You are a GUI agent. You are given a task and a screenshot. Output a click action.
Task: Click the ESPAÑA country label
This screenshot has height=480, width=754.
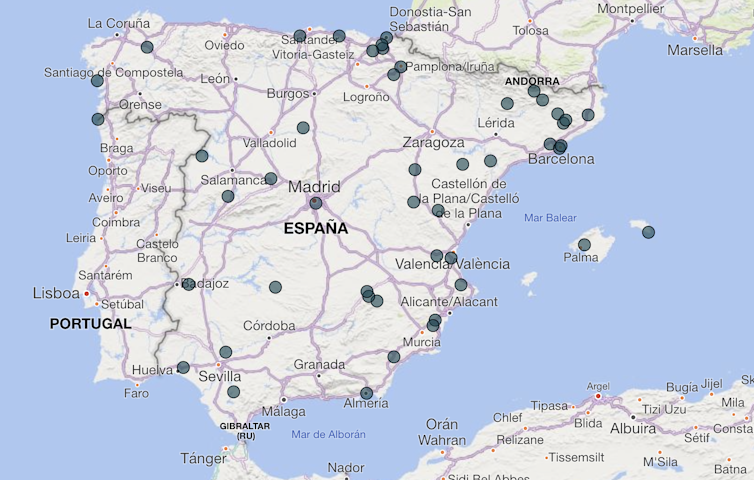click(316, 229)
